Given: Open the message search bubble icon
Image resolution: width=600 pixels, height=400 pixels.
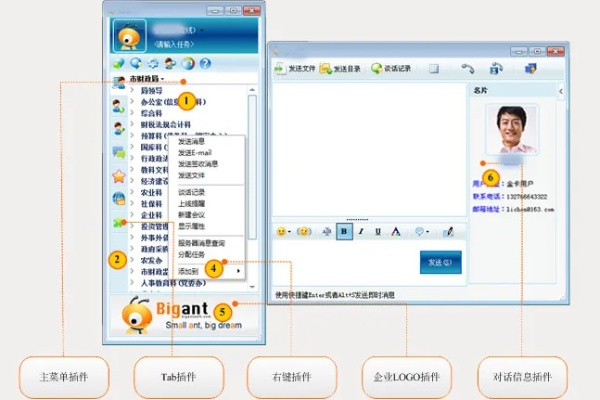Looking at the screenshot, I should [136, 63].
